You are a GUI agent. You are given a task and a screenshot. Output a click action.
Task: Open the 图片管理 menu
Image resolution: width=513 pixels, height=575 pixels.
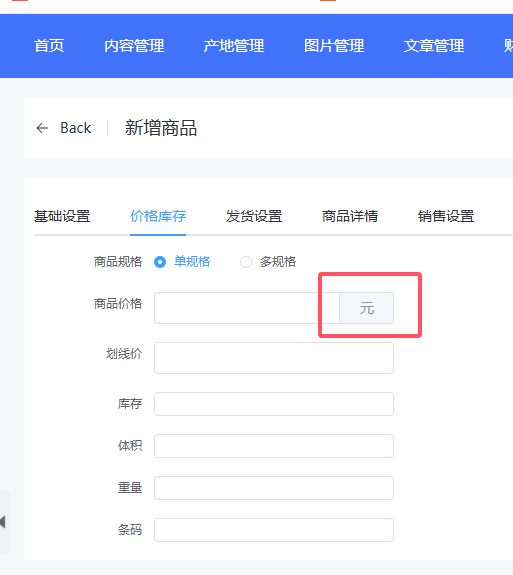click(334, 46)
